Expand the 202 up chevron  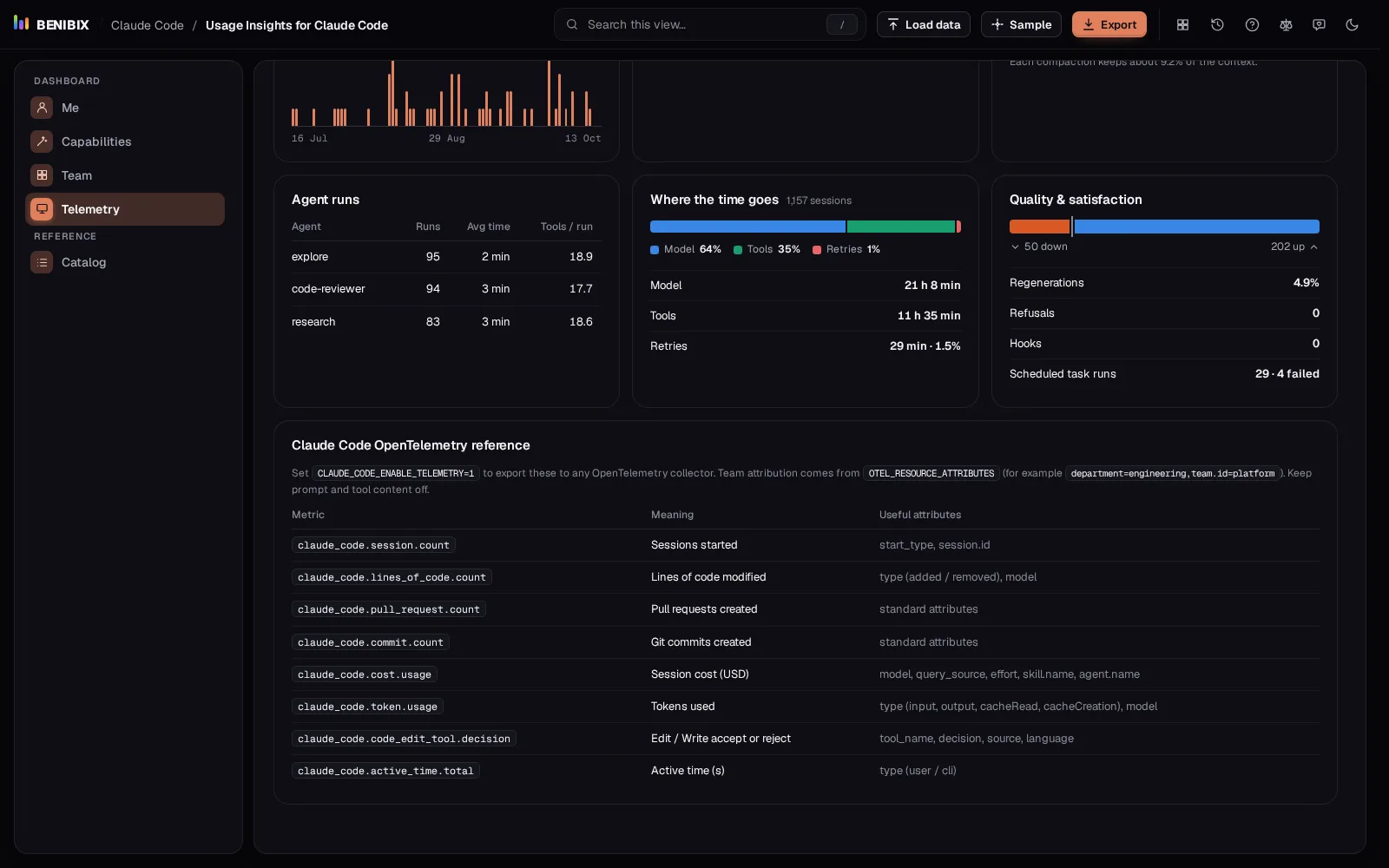pos(1314,247)
